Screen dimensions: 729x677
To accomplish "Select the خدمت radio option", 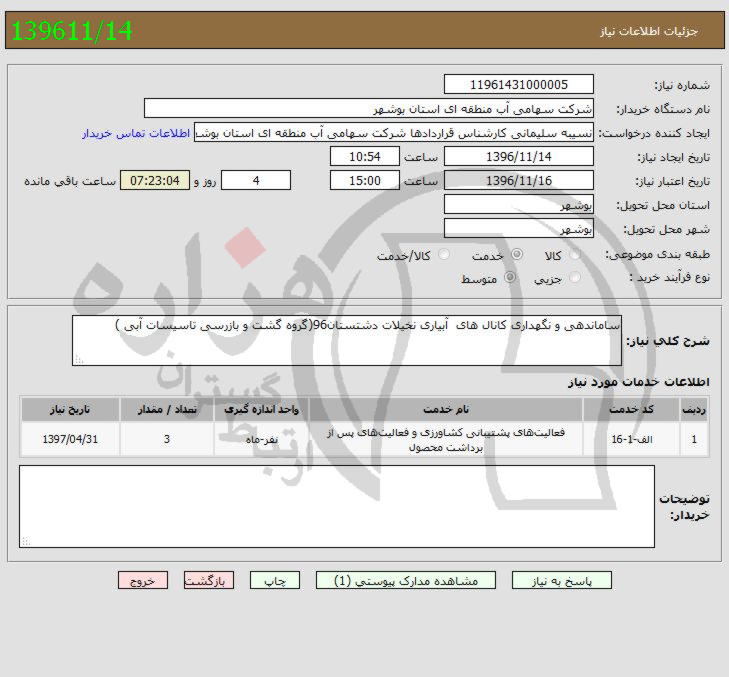I will (513, 255).
